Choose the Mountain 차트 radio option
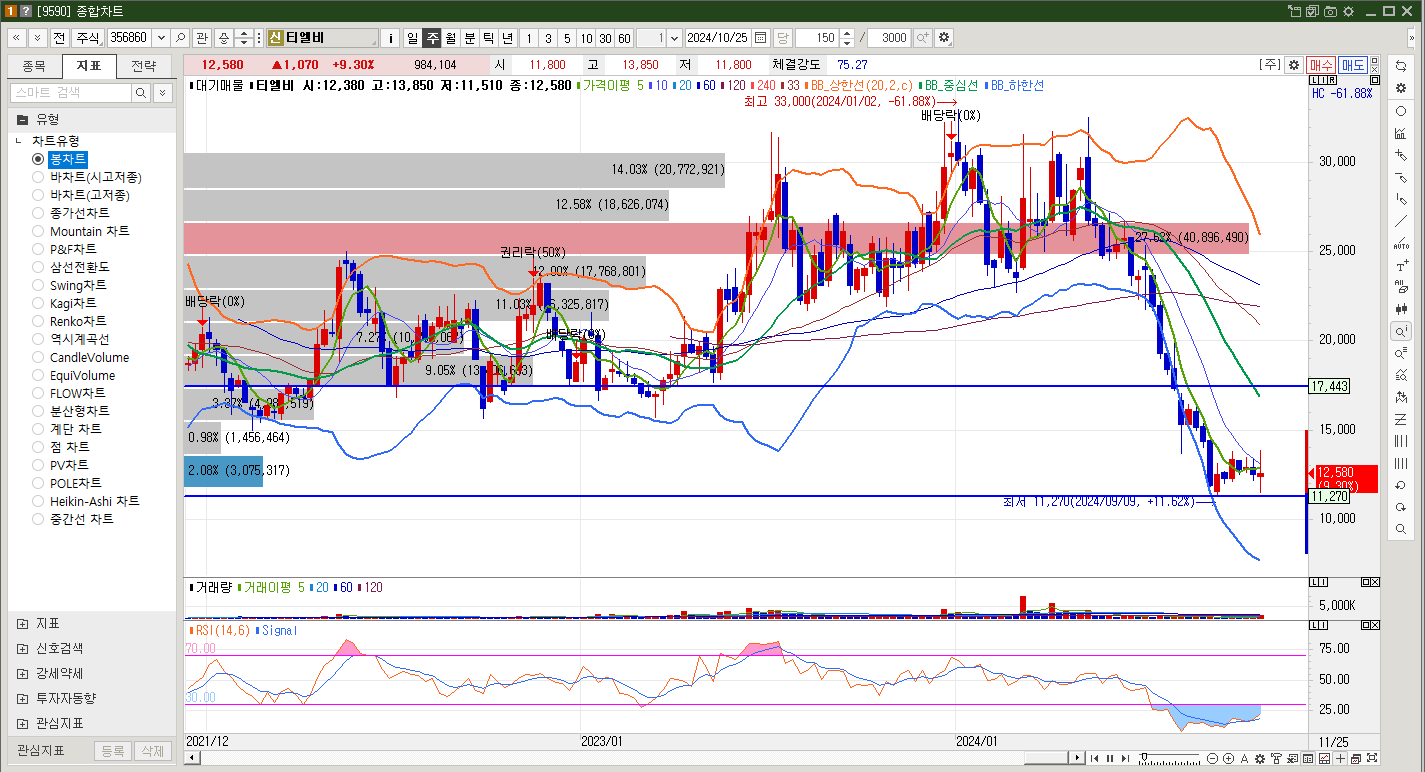The width and height of the screenshot is (1425, 772). (x=39, y=231)
